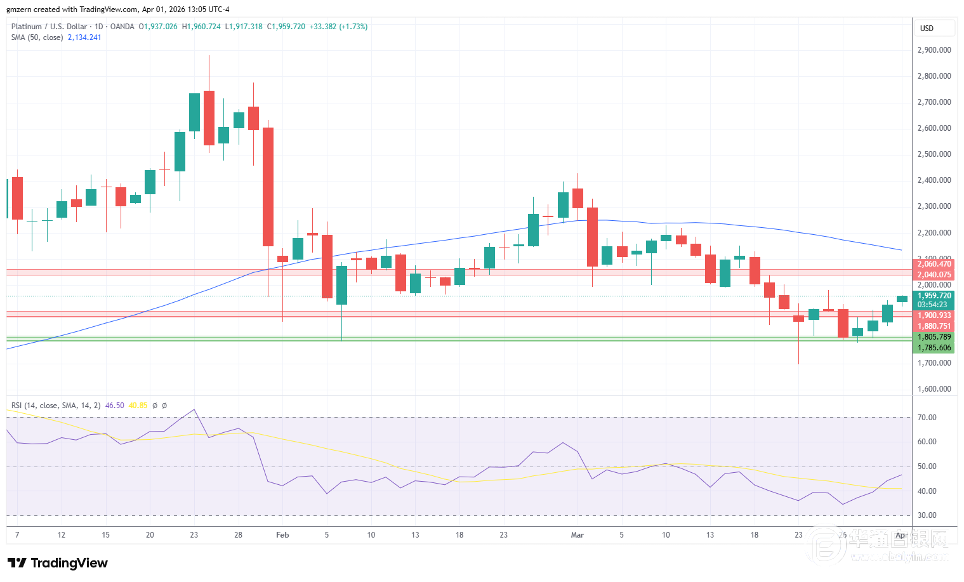Image resolution: width=964 pixels, height=582 pixels.
Task: Click the red 2,040.075 price level label
Action: point(932,274)
